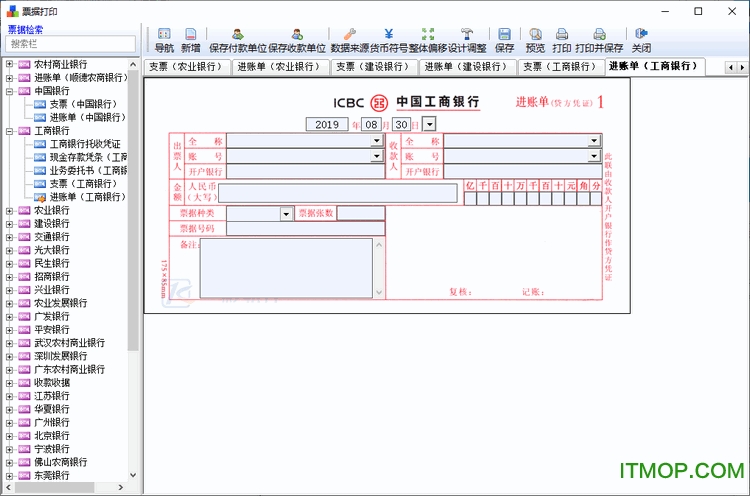Viewport: 750px width, 496px height.
Task: Open the 出票人 账号 dropdown
Action: point(377,156)
